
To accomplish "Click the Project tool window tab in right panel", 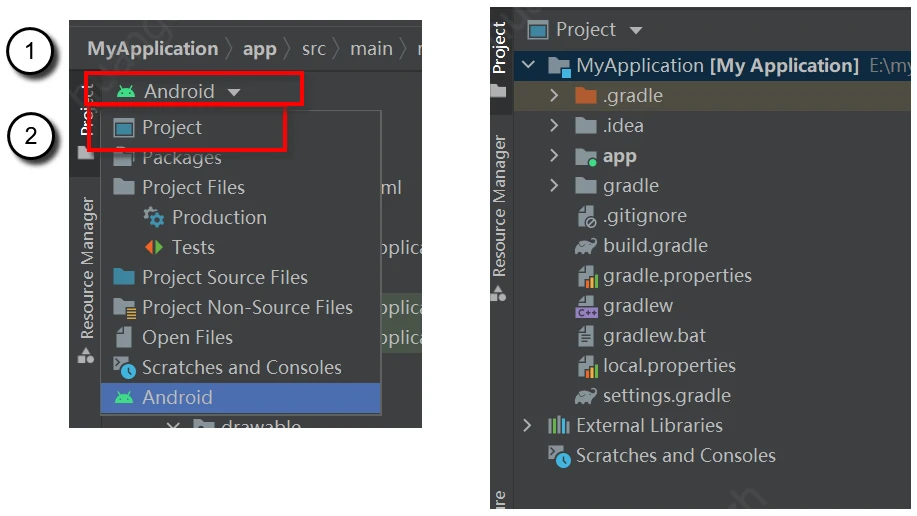I will pos(499,59).
